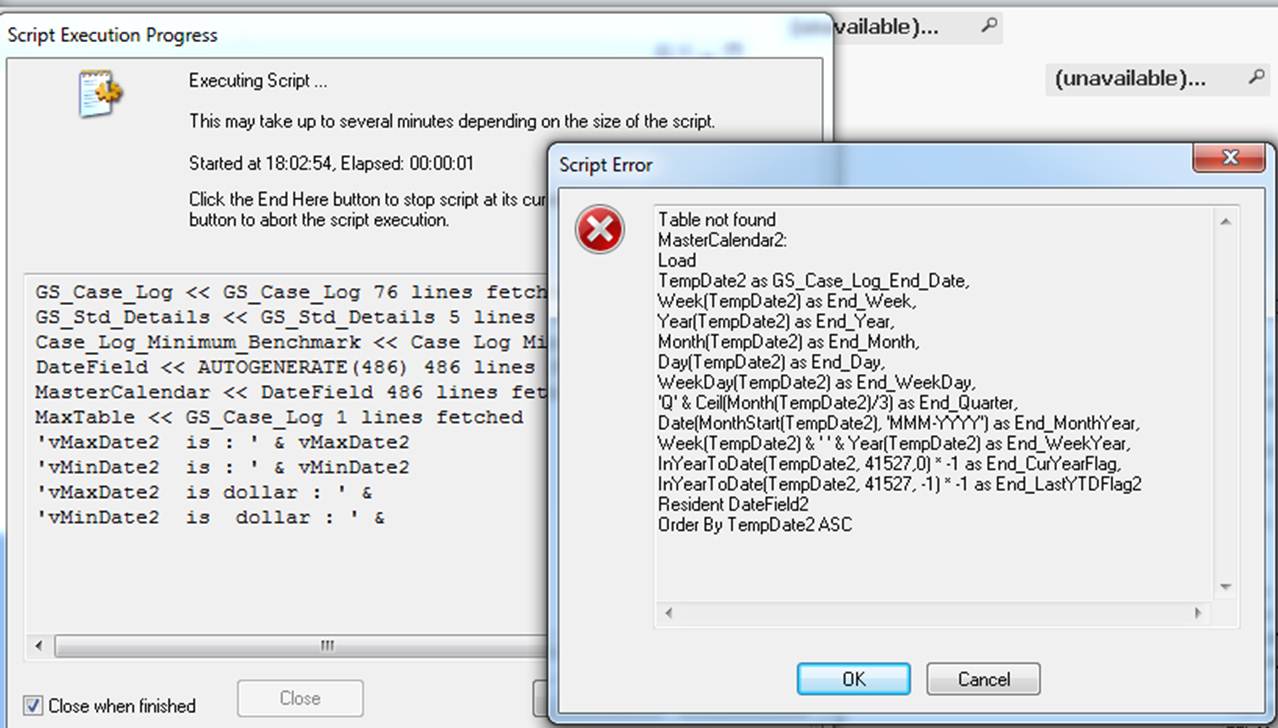The width and height of the screenshot is (1278, 728).
Task: Click the left arrow of the script log scrollbar
Action: pyautogui.click(x=39, y=646)
